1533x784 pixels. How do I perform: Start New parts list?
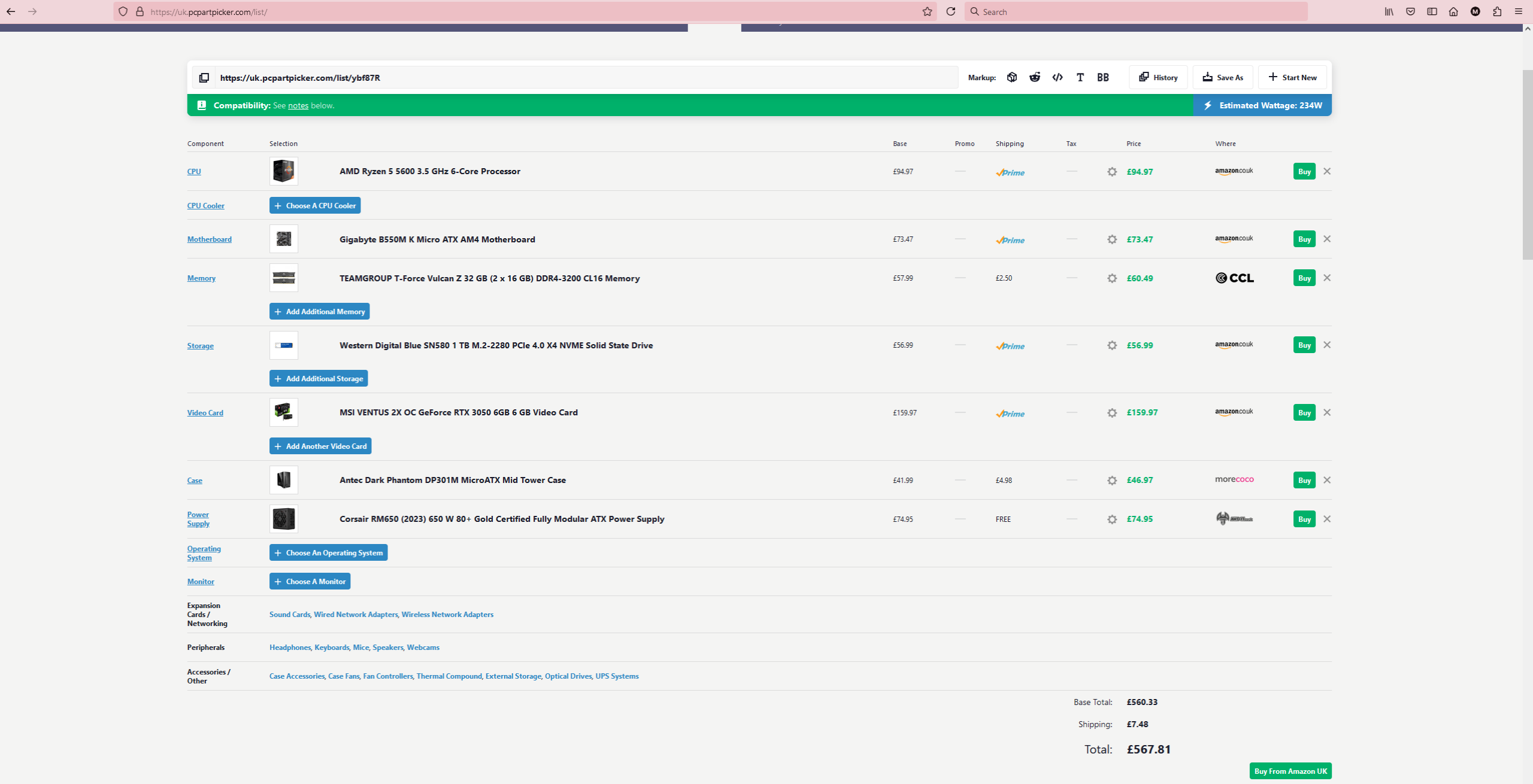pyautogui.click(x=1292, y=77)
